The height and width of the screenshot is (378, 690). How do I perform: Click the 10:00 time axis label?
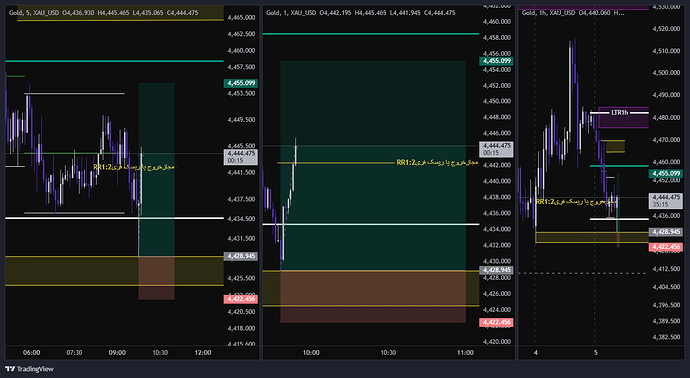[311, 352]
